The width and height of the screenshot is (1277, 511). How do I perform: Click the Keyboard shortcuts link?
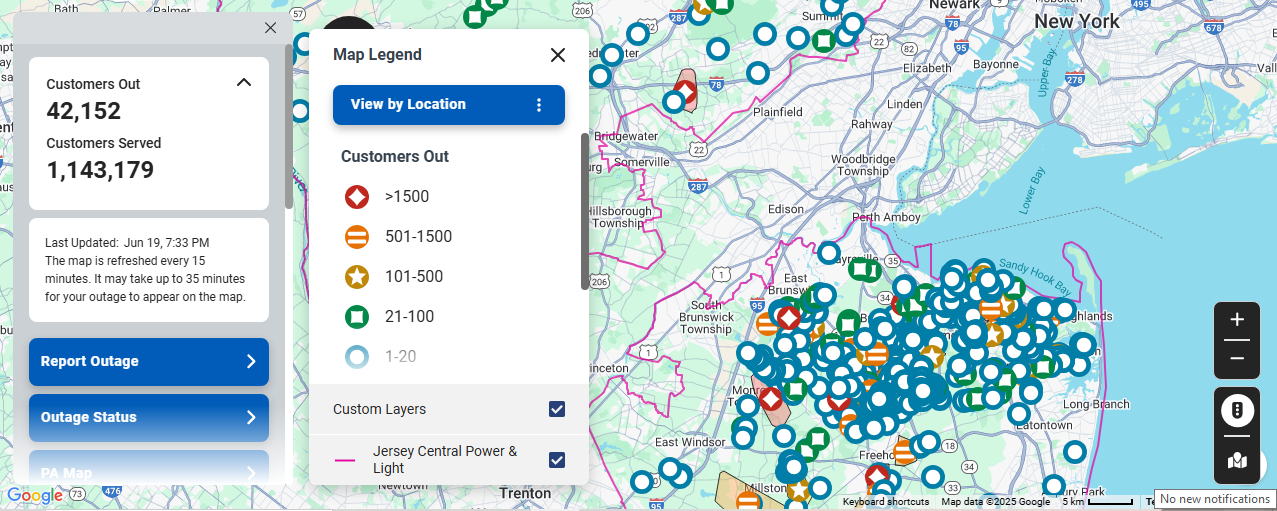tap(886, 502)
